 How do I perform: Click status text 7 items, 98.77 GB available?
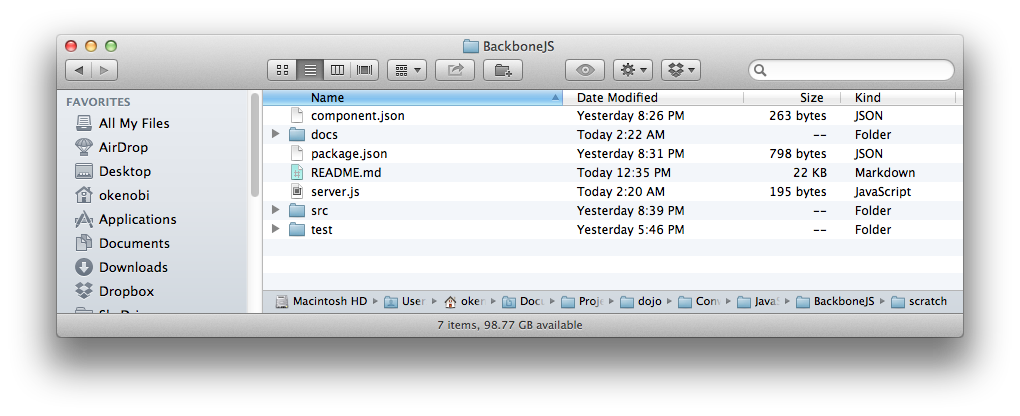click(510, 325)
